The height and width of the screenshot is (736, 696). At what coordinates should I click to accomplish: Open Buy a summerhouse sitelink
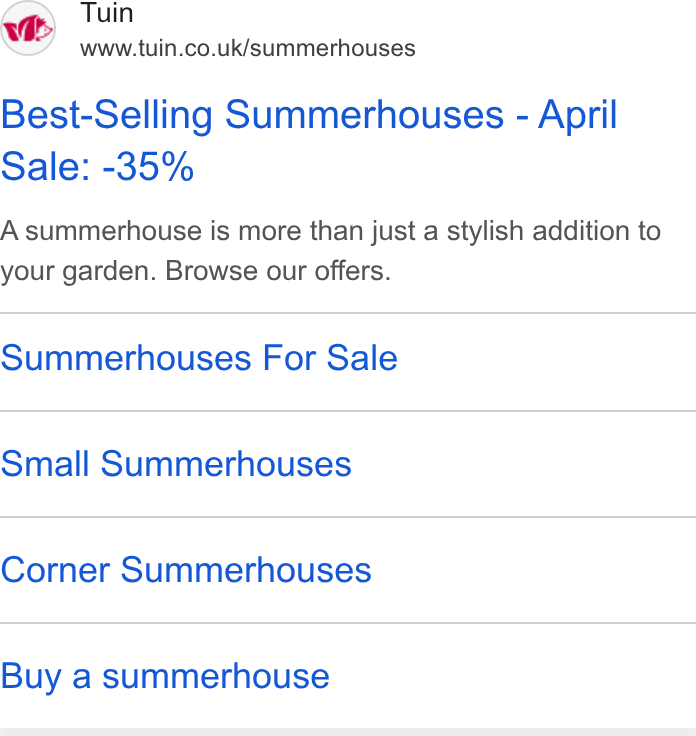pos(165,677)
